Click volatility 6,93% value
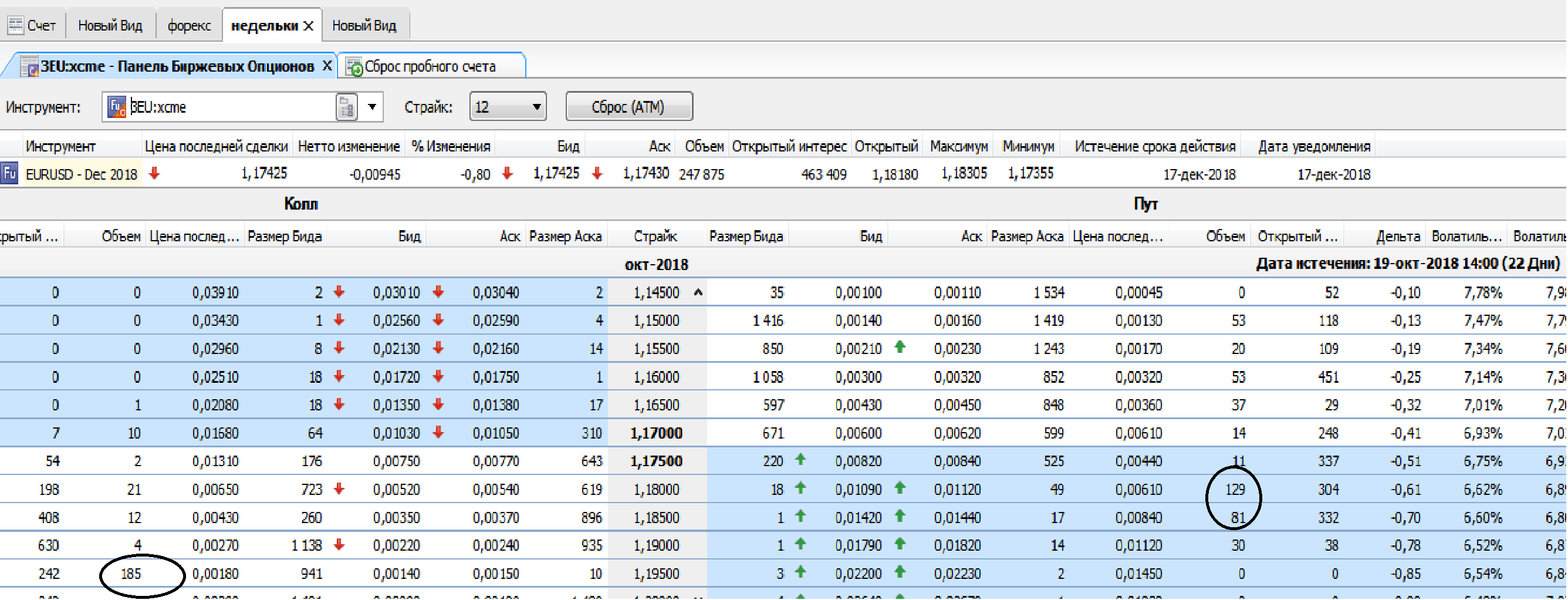This screenshot has height=600, width=1568. [x=1483, y=433]
